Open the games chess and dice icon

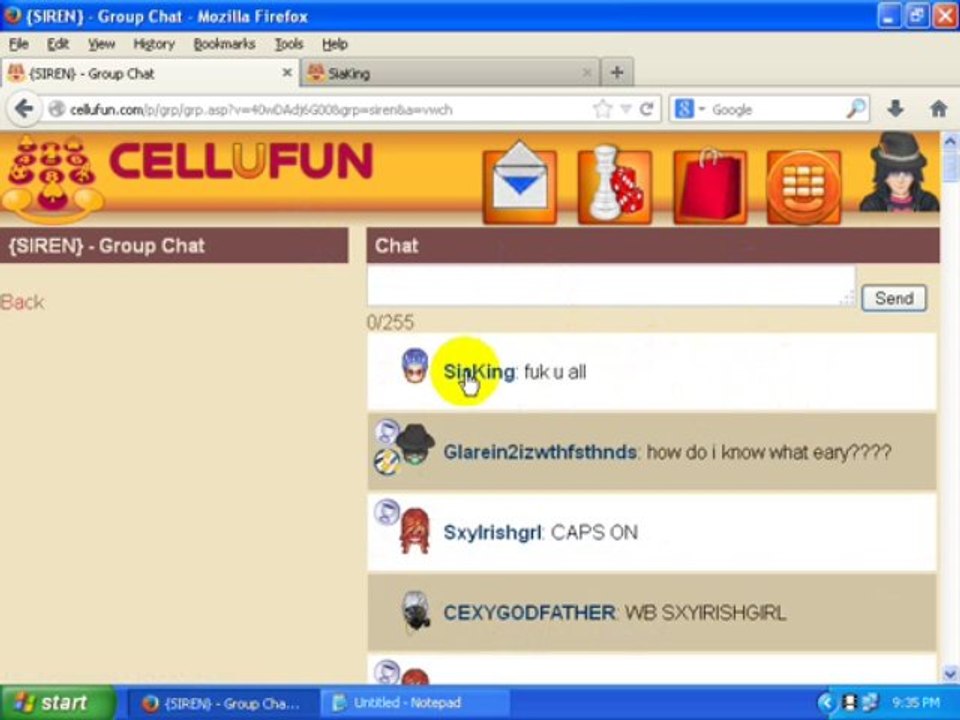pyautogui.click(x=615, y=186)
